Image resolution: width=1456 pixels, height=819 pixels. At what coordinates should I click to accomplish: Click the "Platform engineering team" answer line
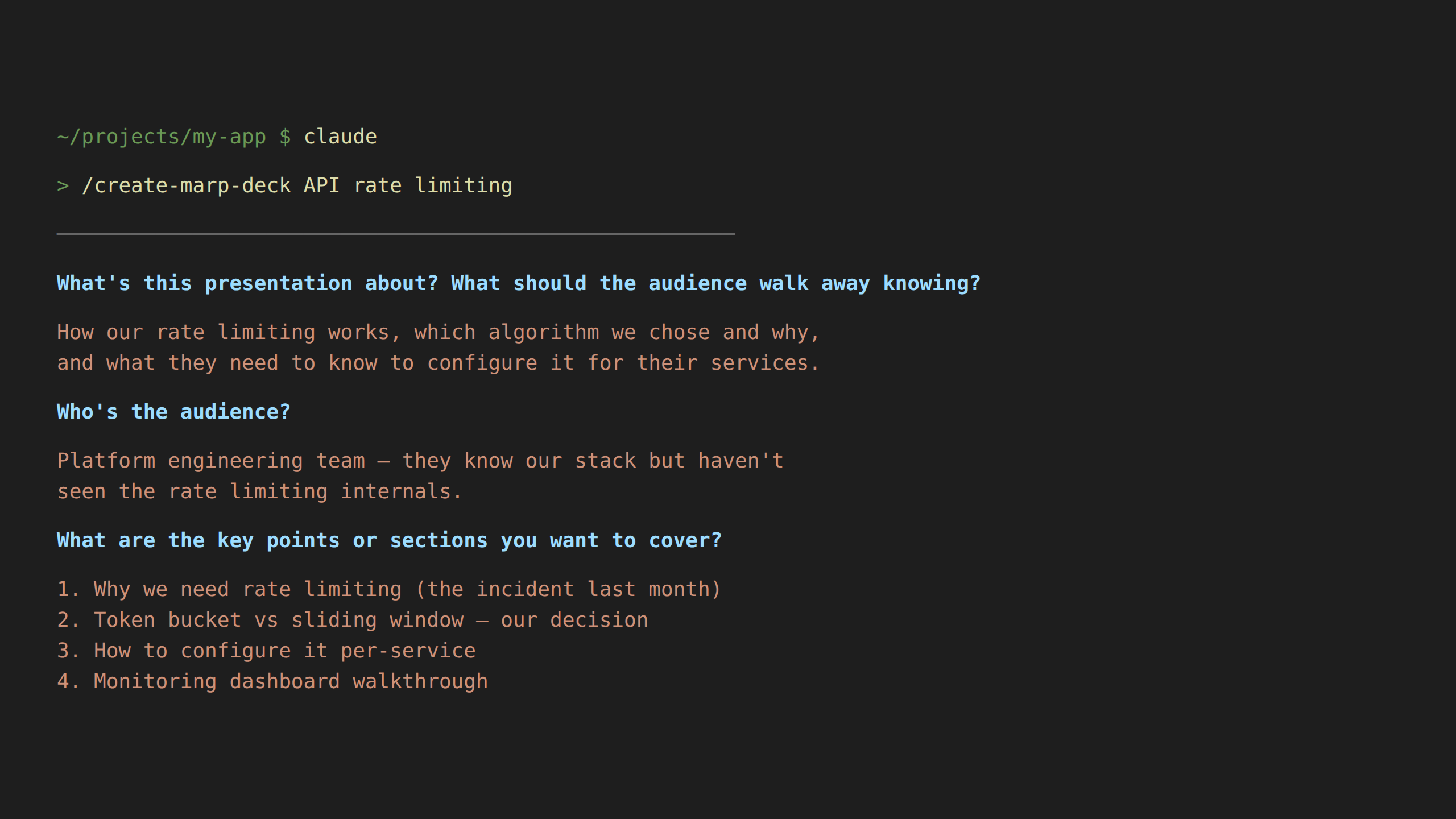[x=420, y=461]
